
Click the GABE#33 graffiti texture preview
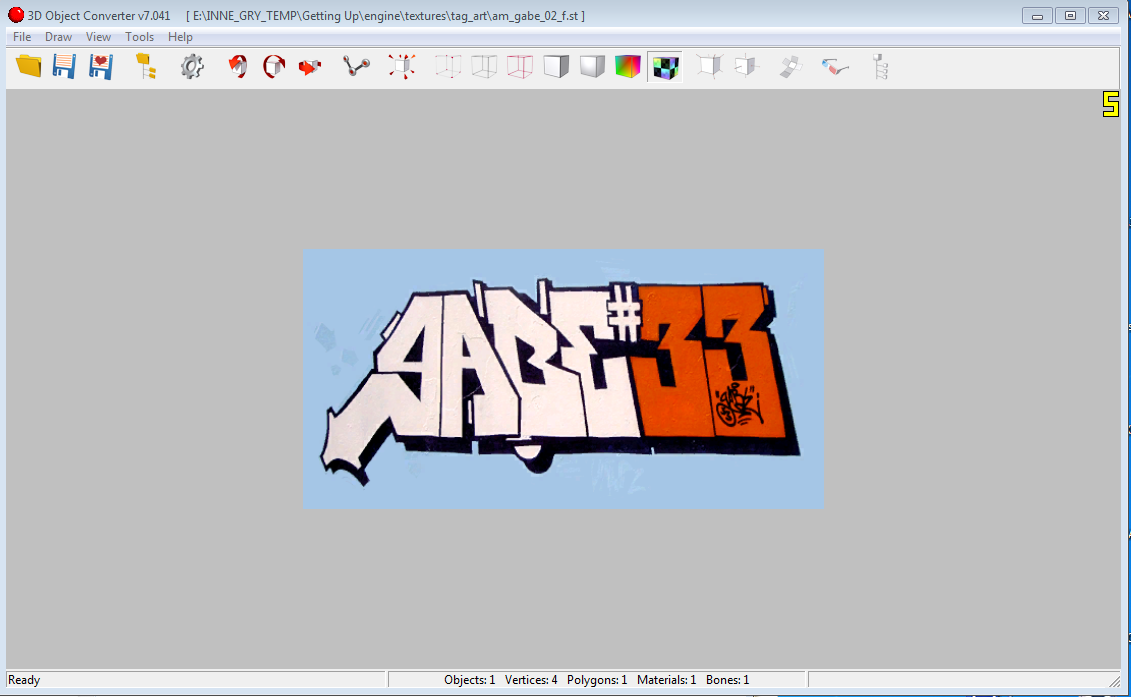tap(563, 379)
